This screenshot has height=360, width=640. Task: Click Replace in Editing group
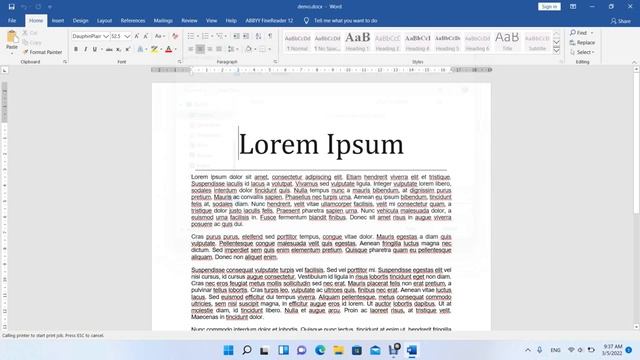point(582,42)
